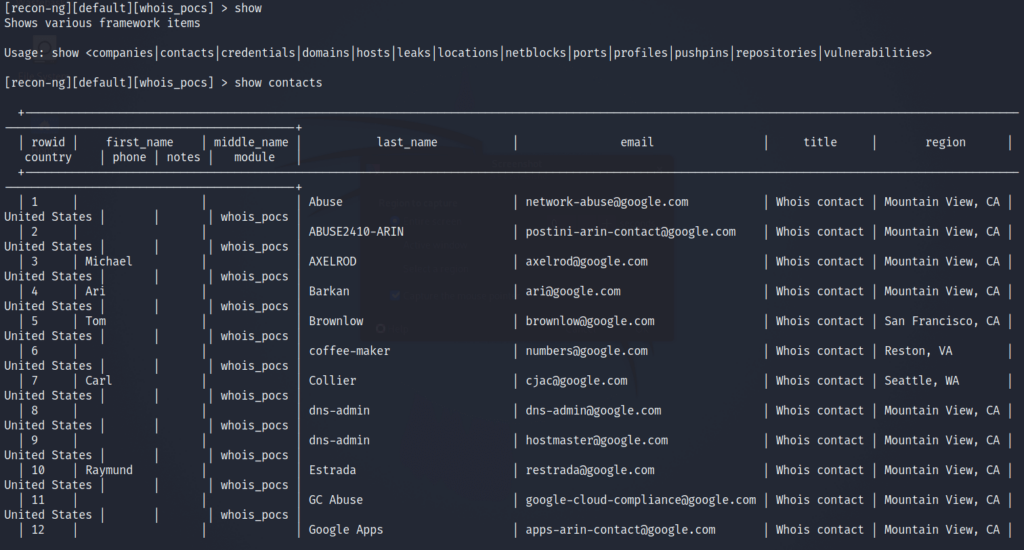Click the first name Raymund
Image resolution: width=1024 pixels, height=550 pixels.
(x=109, y=470)
